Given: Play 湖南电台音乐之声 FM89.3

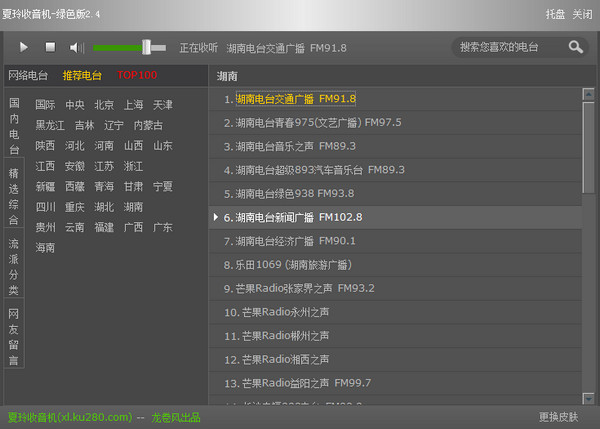Looking at the screenshot, I should (290, 146).
